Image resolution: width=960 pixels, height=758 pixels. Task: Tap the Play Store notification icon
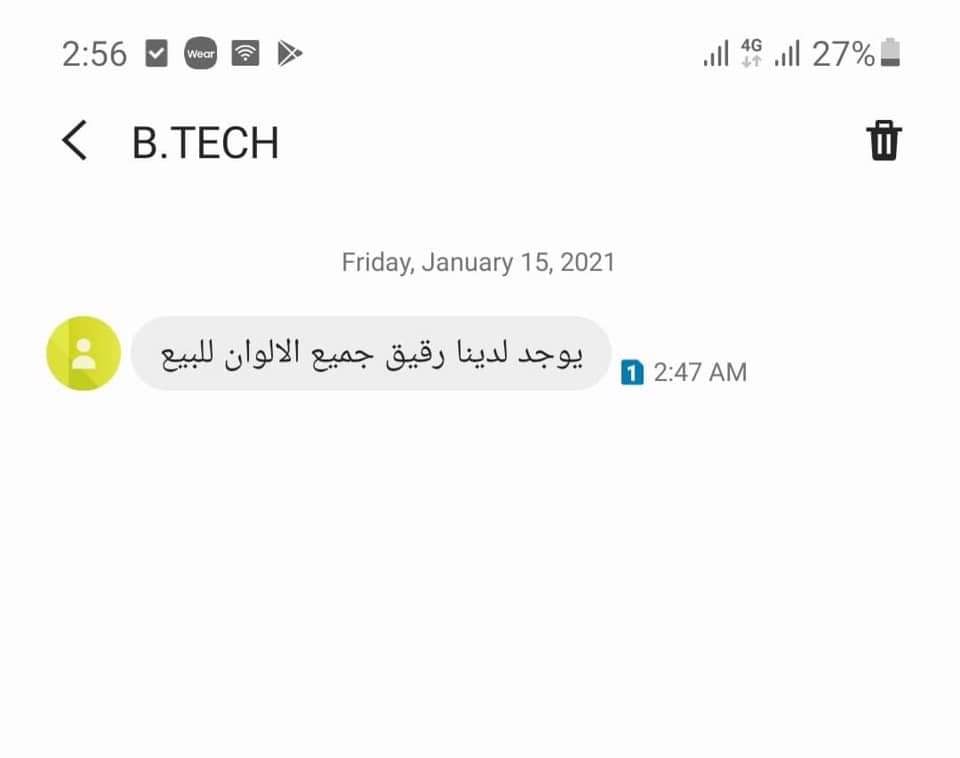(x=290, y=53)
